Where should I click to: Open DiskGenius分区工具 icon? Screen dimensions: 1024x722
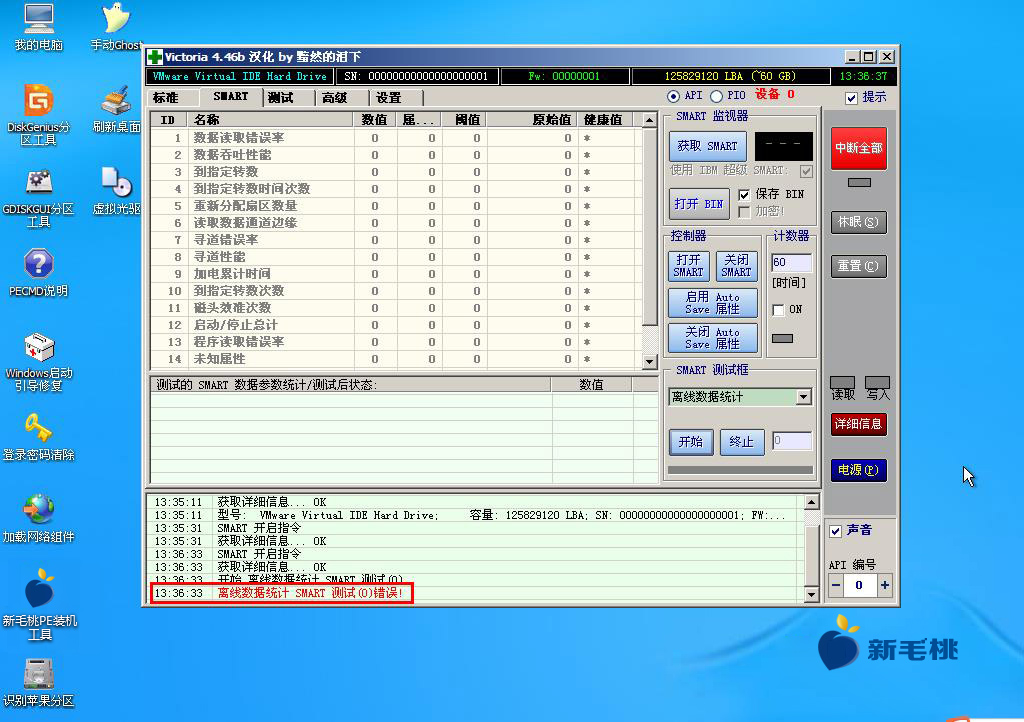(x=39, y=115)
